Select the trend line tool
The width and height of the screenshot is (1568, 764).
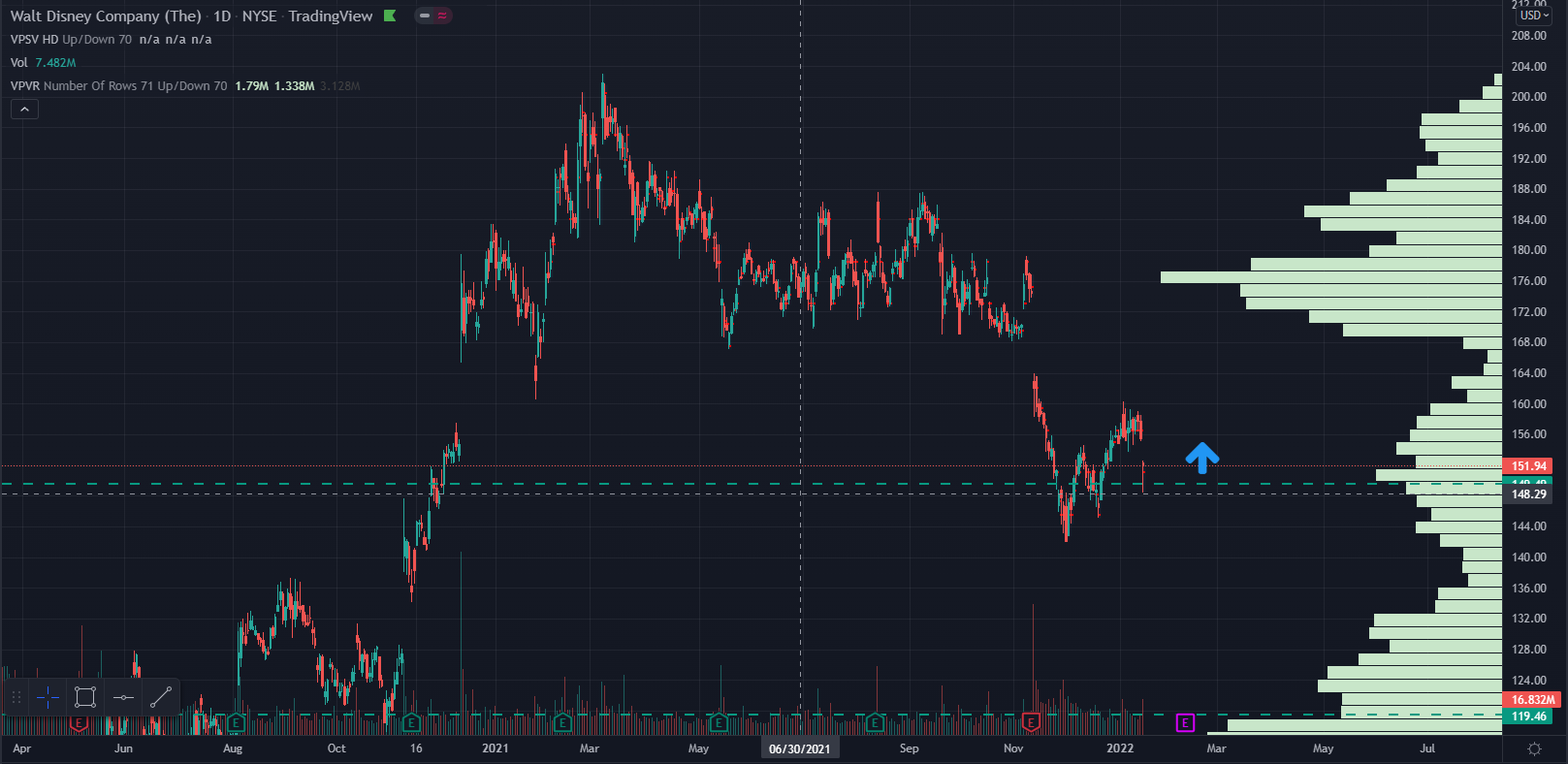pos(161,697)
